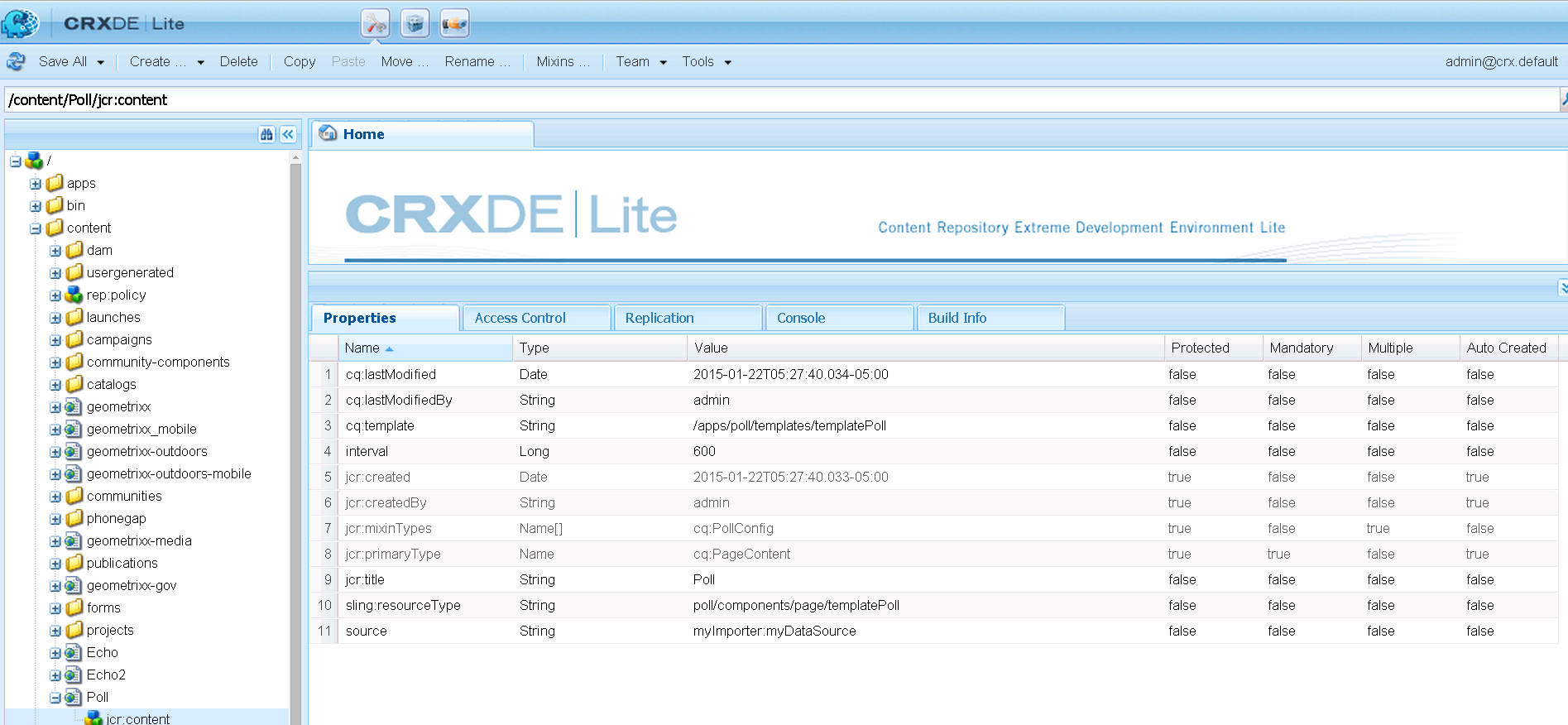Click the Create button
The height and width of the screenshot is (725, 1568).
click(157, 61)
